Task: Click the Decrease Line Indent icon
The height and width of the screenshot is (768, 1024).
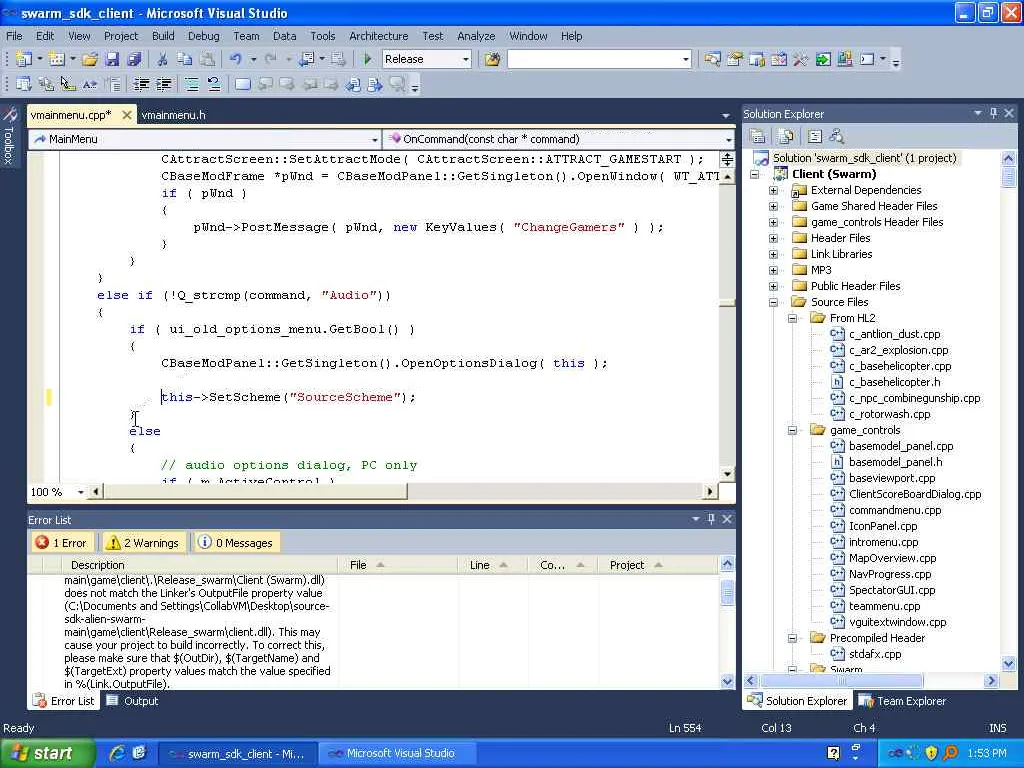Action: click(141, 84)
